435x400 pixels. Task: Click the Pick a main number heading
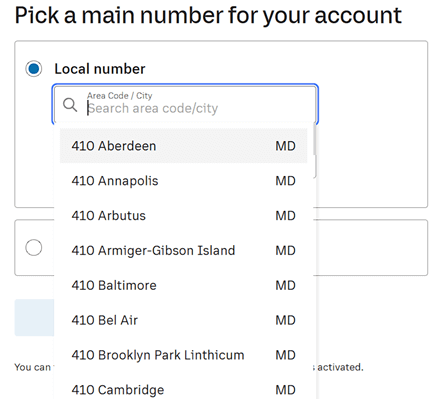(x=208, y=15)
